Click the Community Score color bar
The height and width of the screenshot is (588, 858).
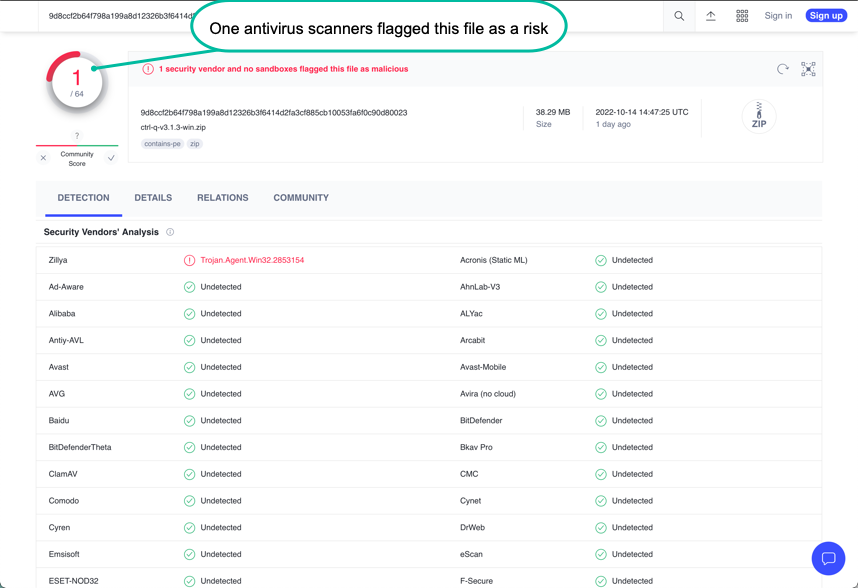click(x=77, y=145)
